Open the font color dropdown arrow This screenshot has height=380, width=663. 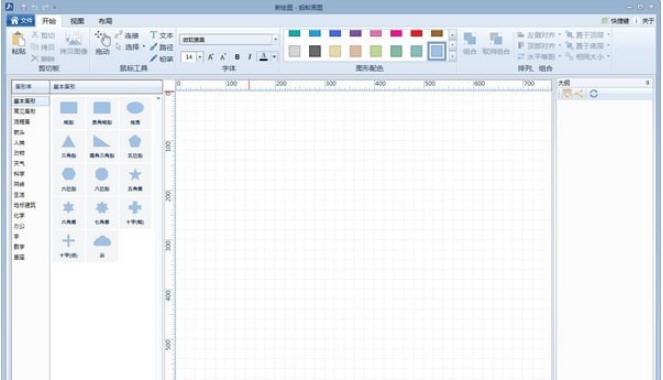[x=274, y=57]
